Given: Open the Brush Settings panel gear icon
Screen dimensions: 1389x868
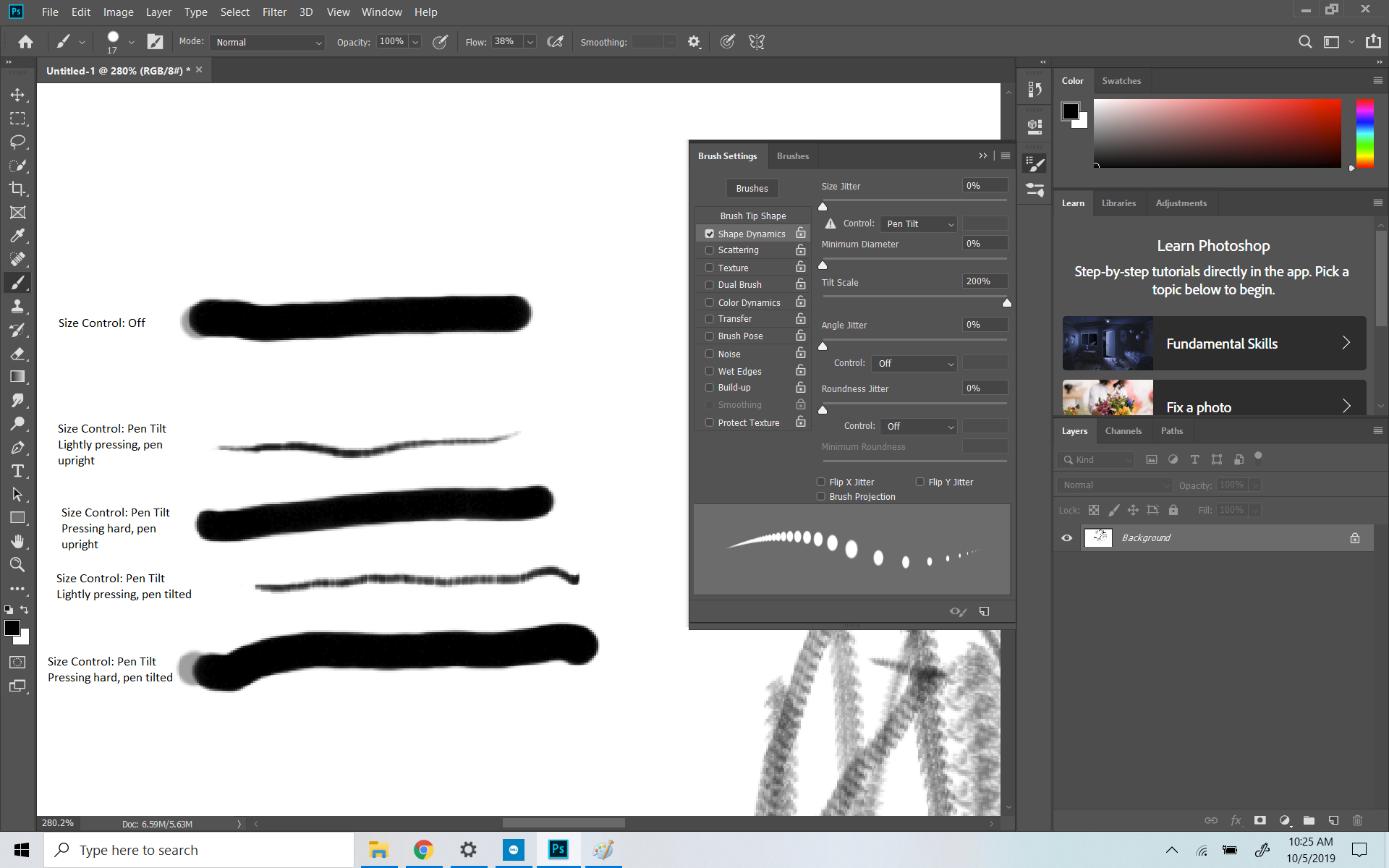Looking at the screenshot, I should click(x=694, y=41).
